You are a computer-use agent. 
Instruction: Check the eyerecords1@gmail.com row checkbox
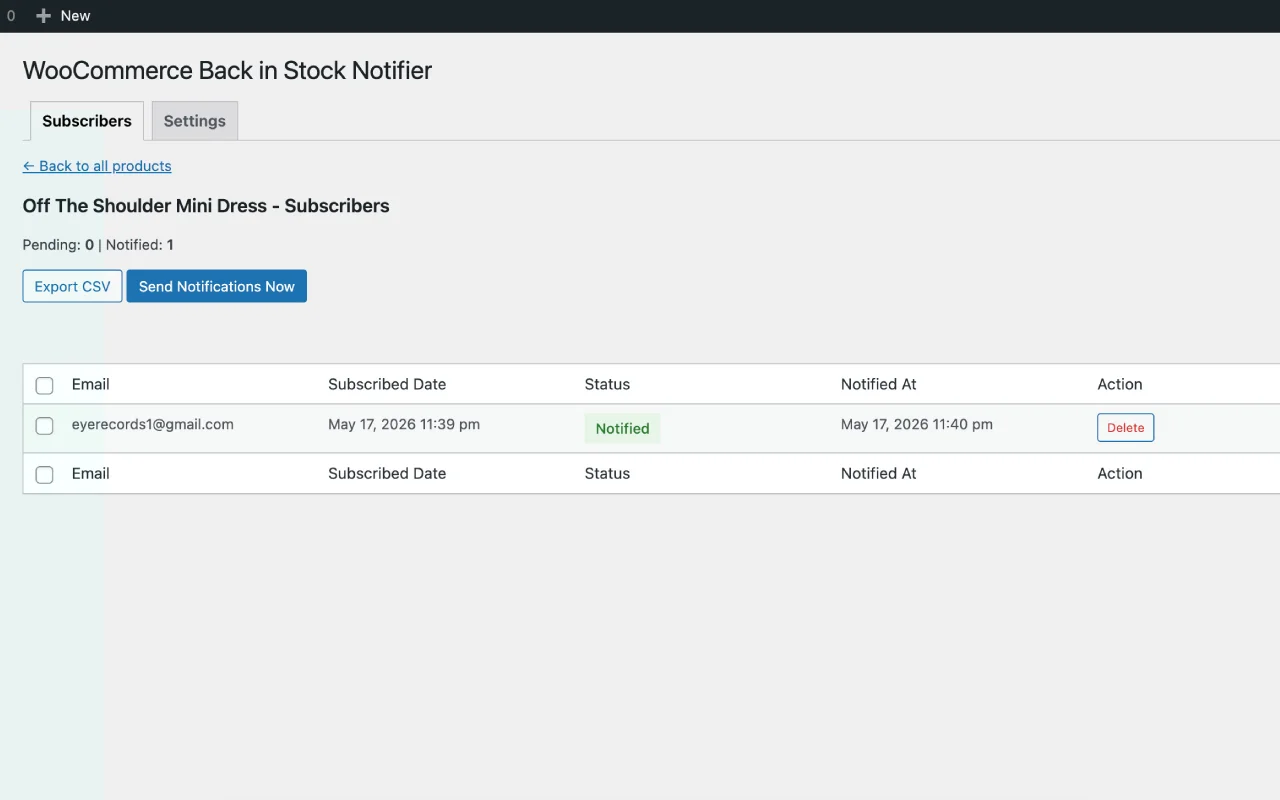coord(44,426)
